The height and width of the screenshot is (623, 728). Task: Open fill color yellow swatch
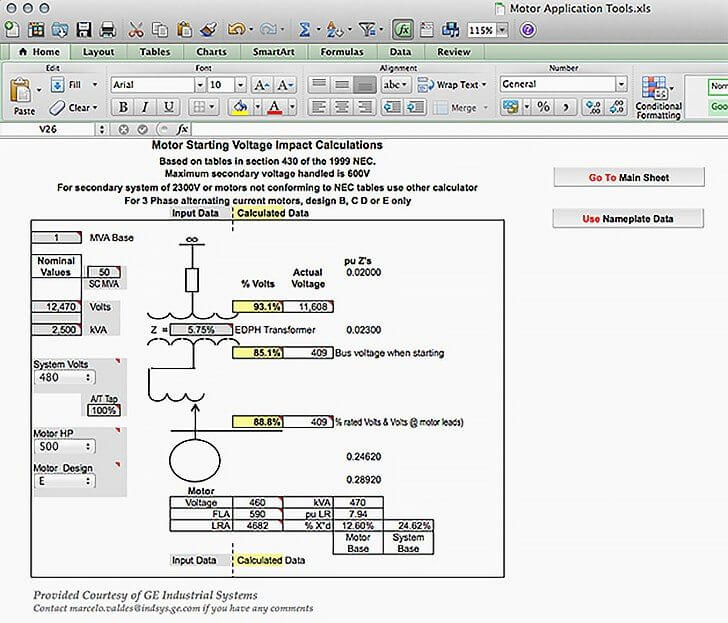click(240, 108)
